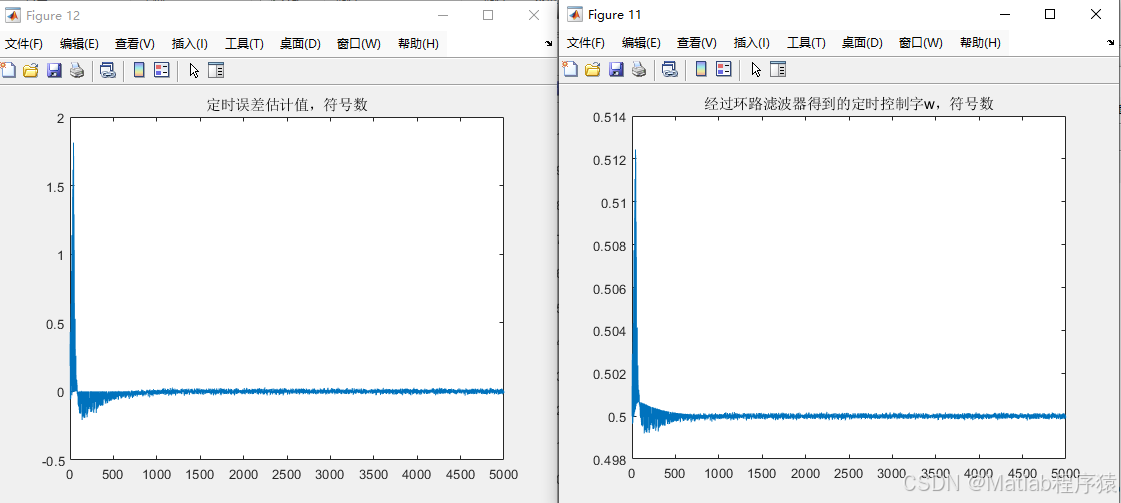This screenshot has height=503, width=1121.
Task: Insert legend using Figure 11 toolbar icon
Action: [x=724, y=69]
